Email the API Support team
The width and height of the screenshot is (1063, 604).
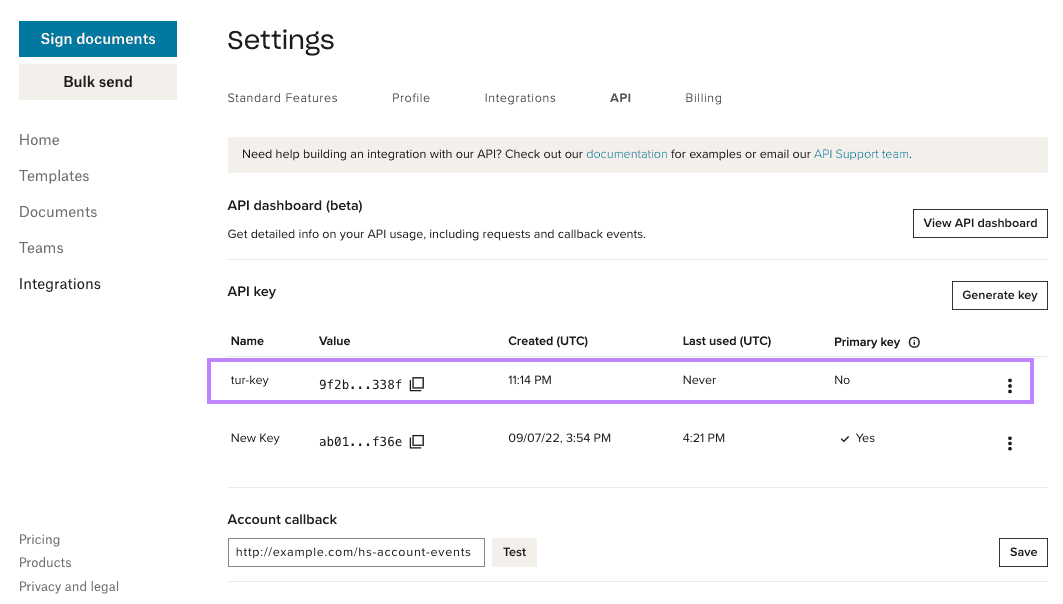(x=860, y=154)
